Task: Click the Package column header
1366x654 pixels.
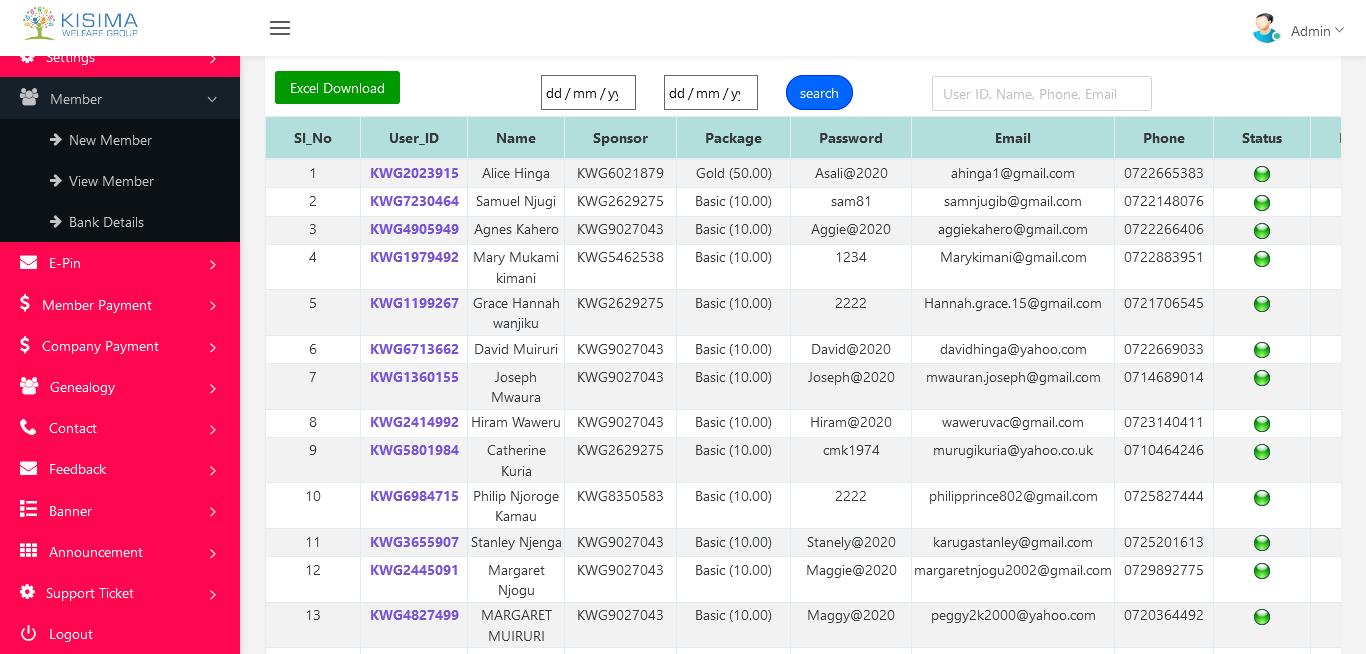Action: pyautogui.click(x=733, y=138)
